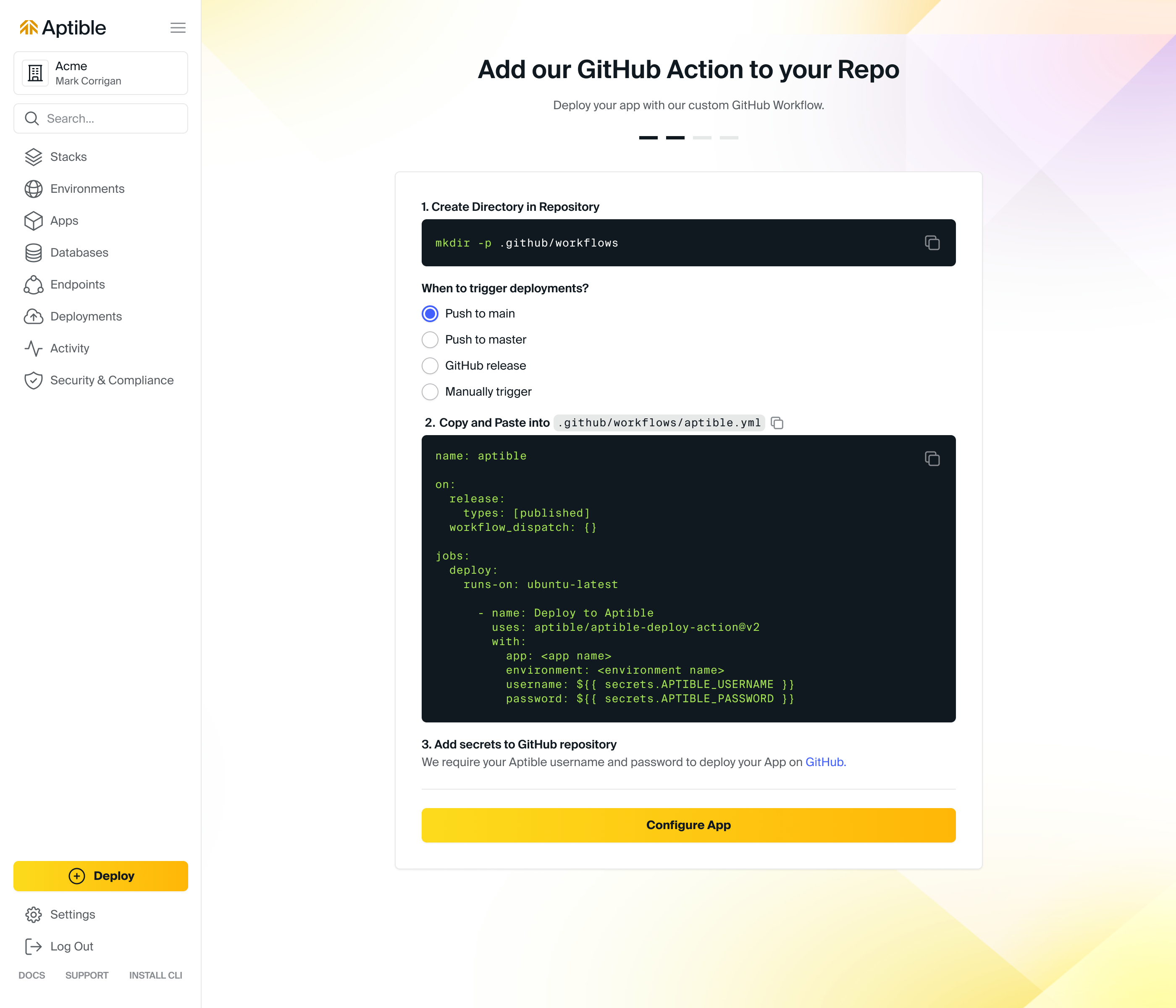Click the 'app: <app name>' code line
The image size is (1176, 1008).
(559, 656)
